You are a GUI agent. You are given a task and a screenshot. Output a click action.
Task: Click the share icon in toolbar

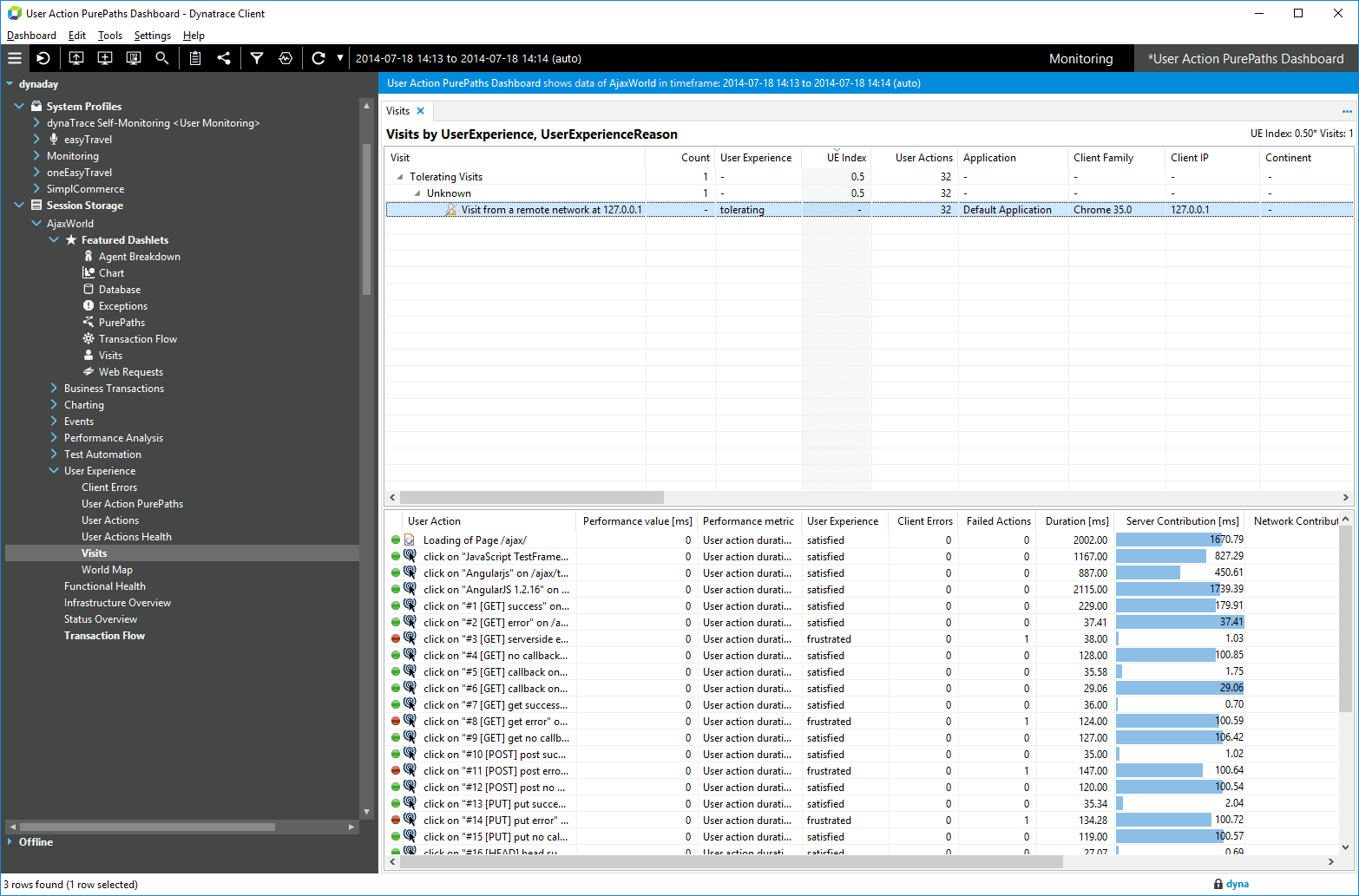click(224, 58)
